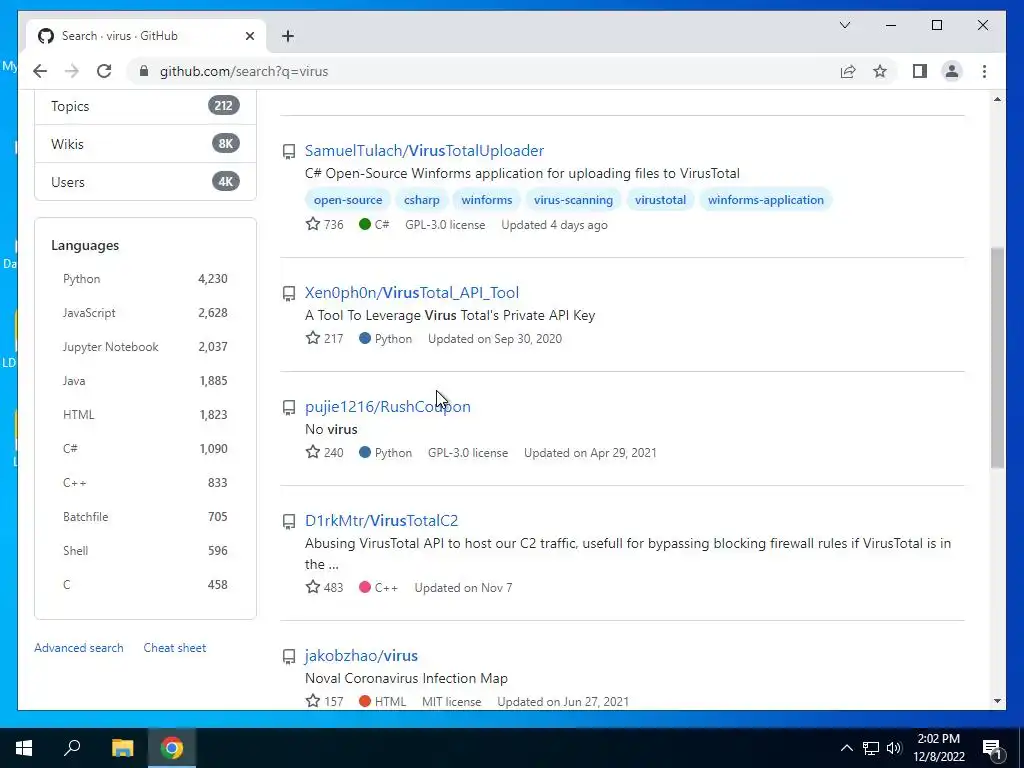Click the virus-scanning topic tag
This screenshot has width=1024, height=768.
coord(573,200)
